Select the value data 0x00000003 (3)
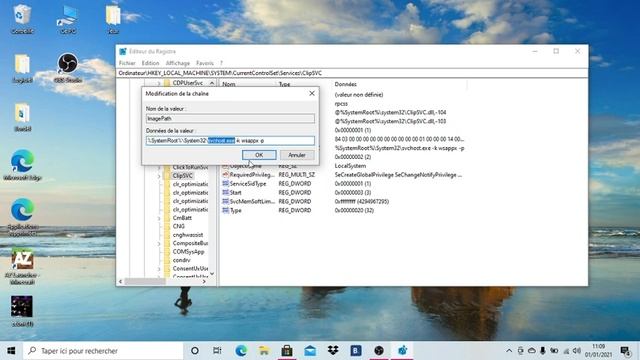Image resolution: width=640 pixels, height=360 pixels. point(353,193)
